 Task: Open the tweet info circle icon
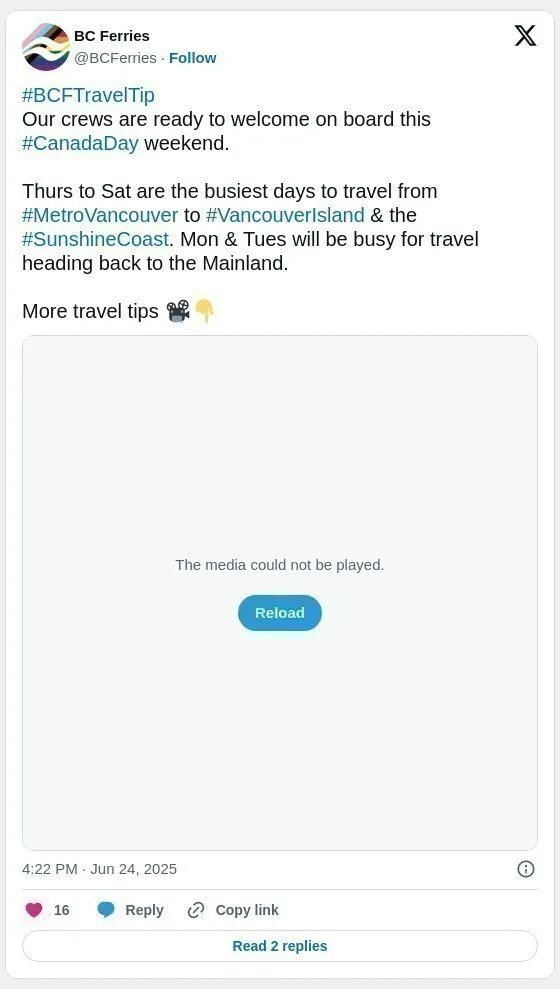point(526,869)
